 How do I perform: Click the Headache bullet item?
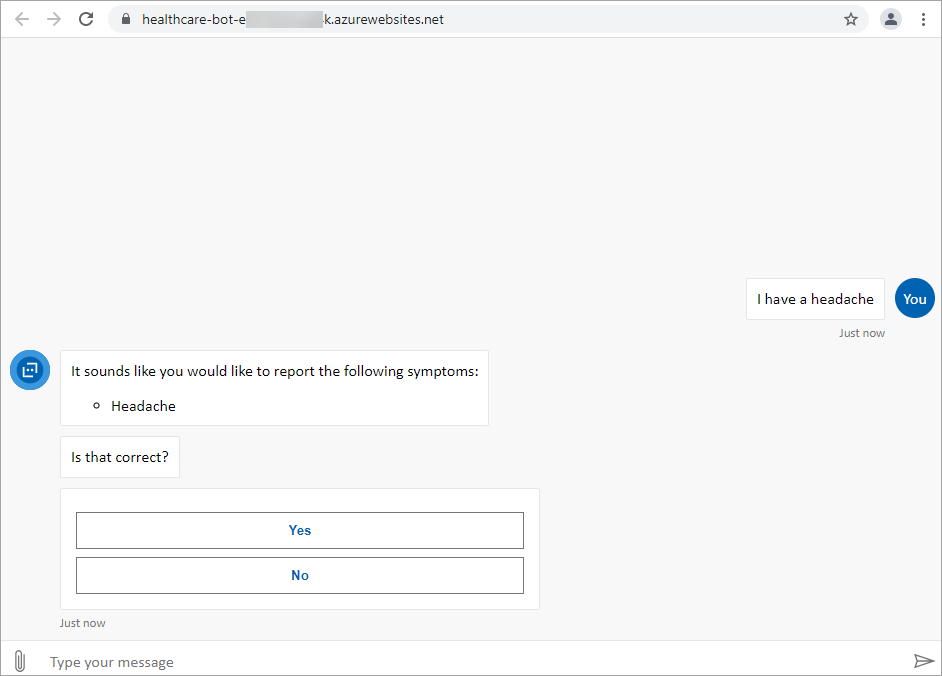coord(143,405)
